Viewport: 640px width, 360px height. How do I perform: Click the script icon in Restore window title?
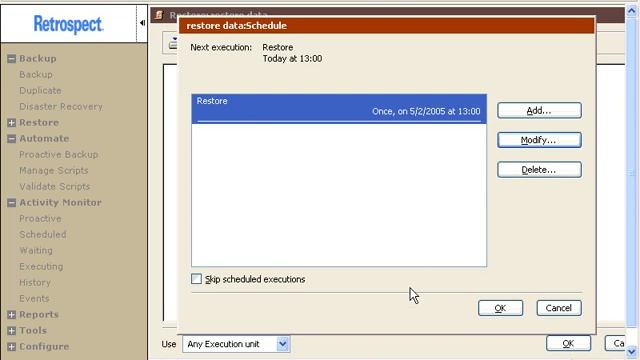159,15
